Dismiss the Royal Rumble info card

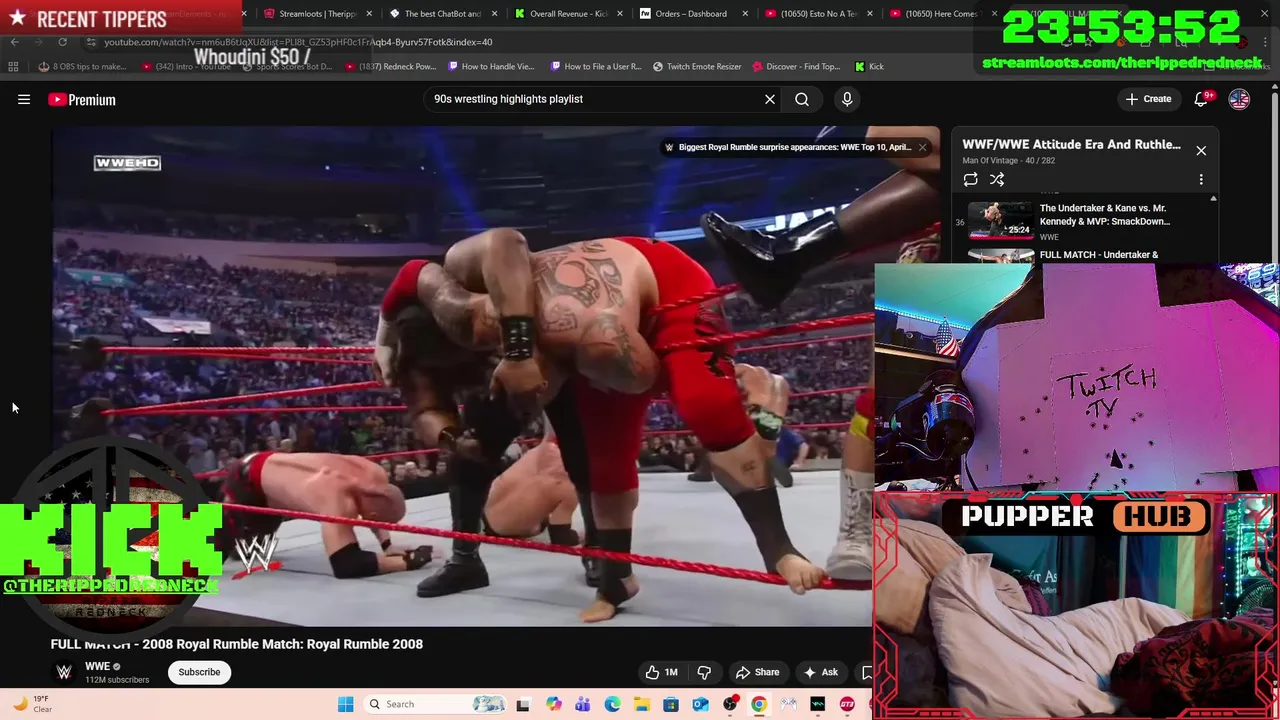(x=922, y=147)
